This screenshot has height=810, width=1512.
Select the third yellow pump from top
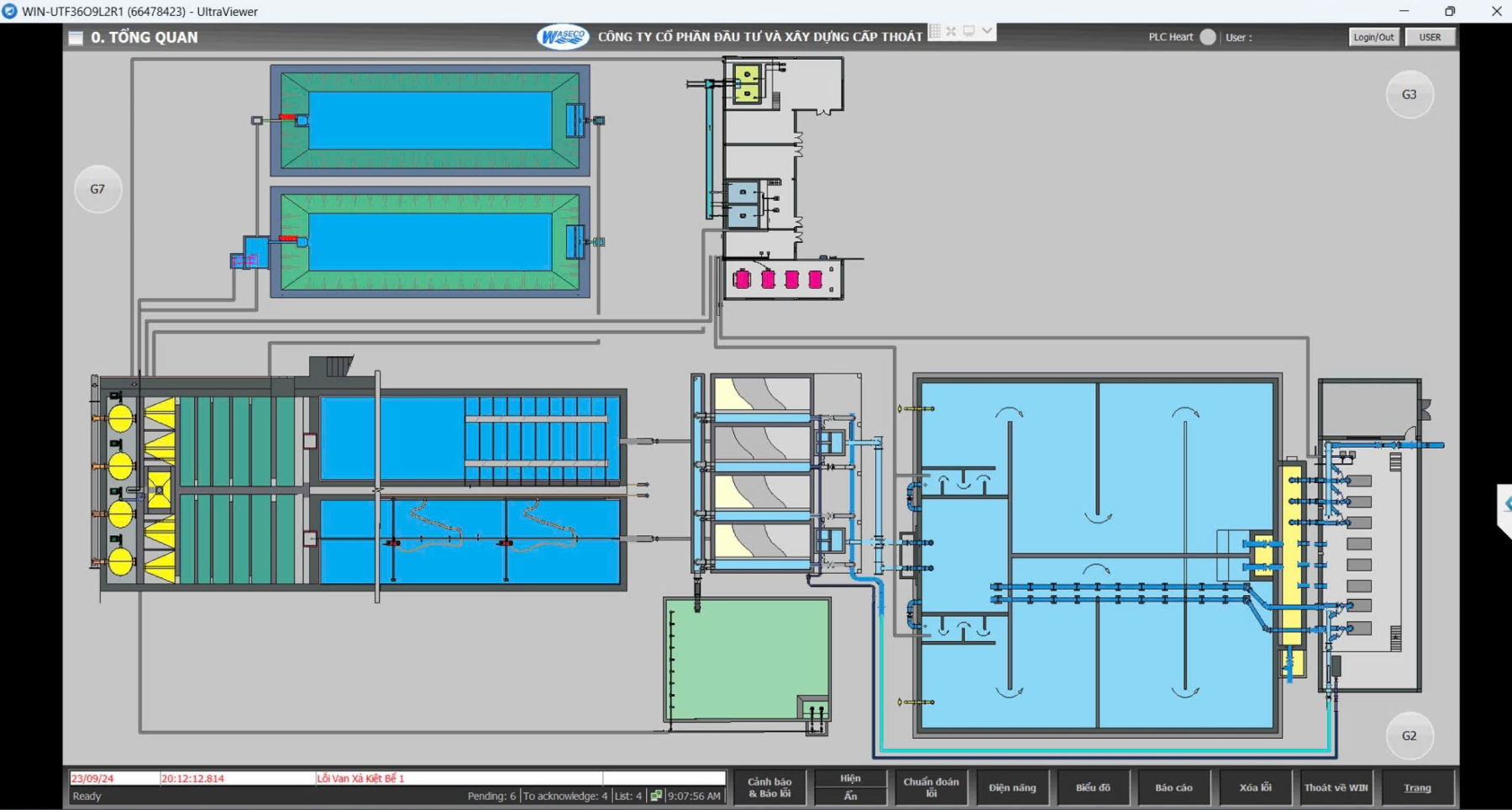tap(121, 513)
